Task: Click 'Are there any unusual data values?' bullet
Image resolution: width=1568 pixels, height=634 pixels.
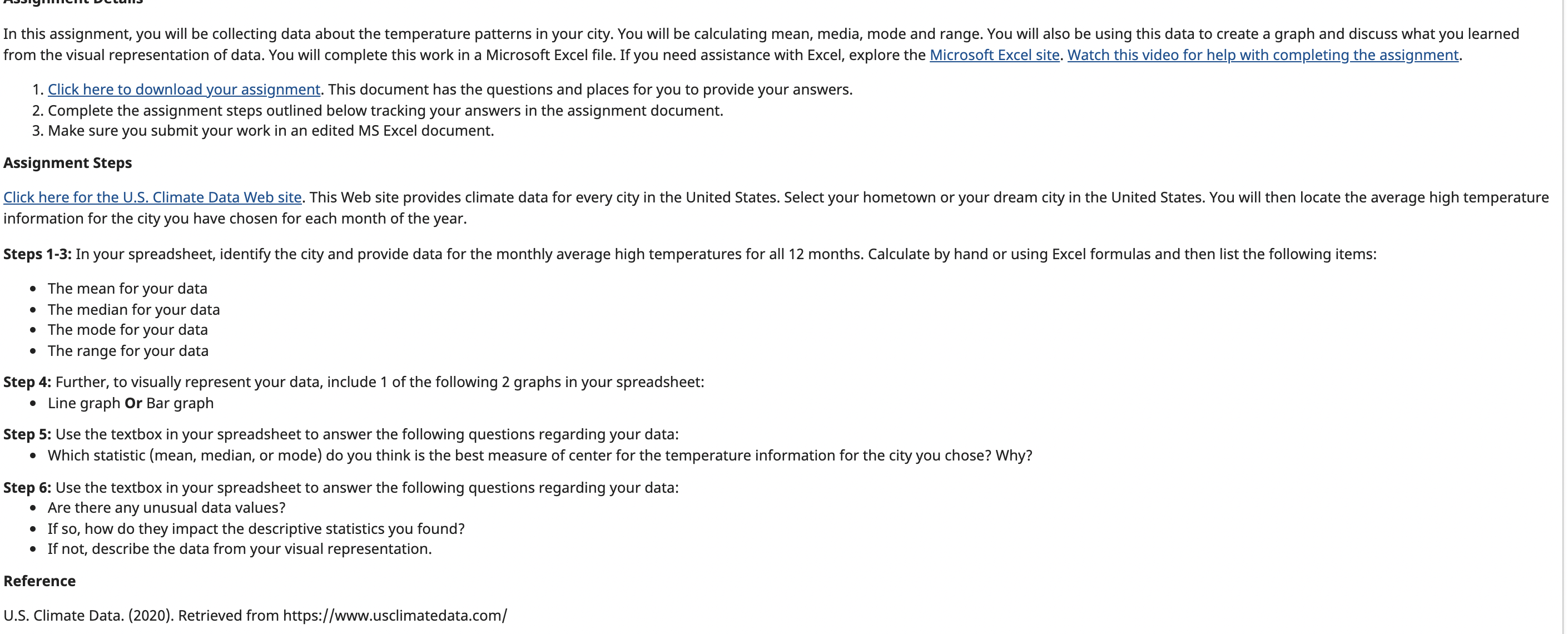Action: click(167, 507)
